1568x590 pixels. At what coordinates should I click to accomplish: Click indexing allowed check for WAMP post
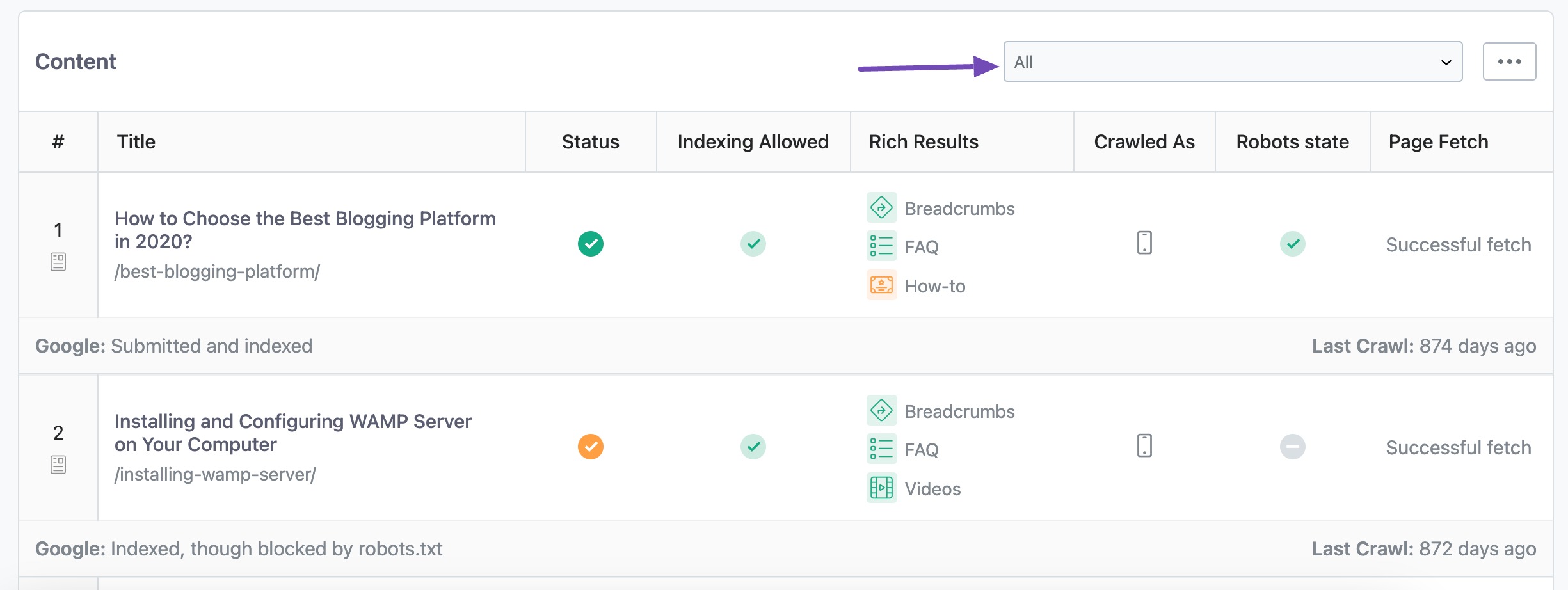753,447
